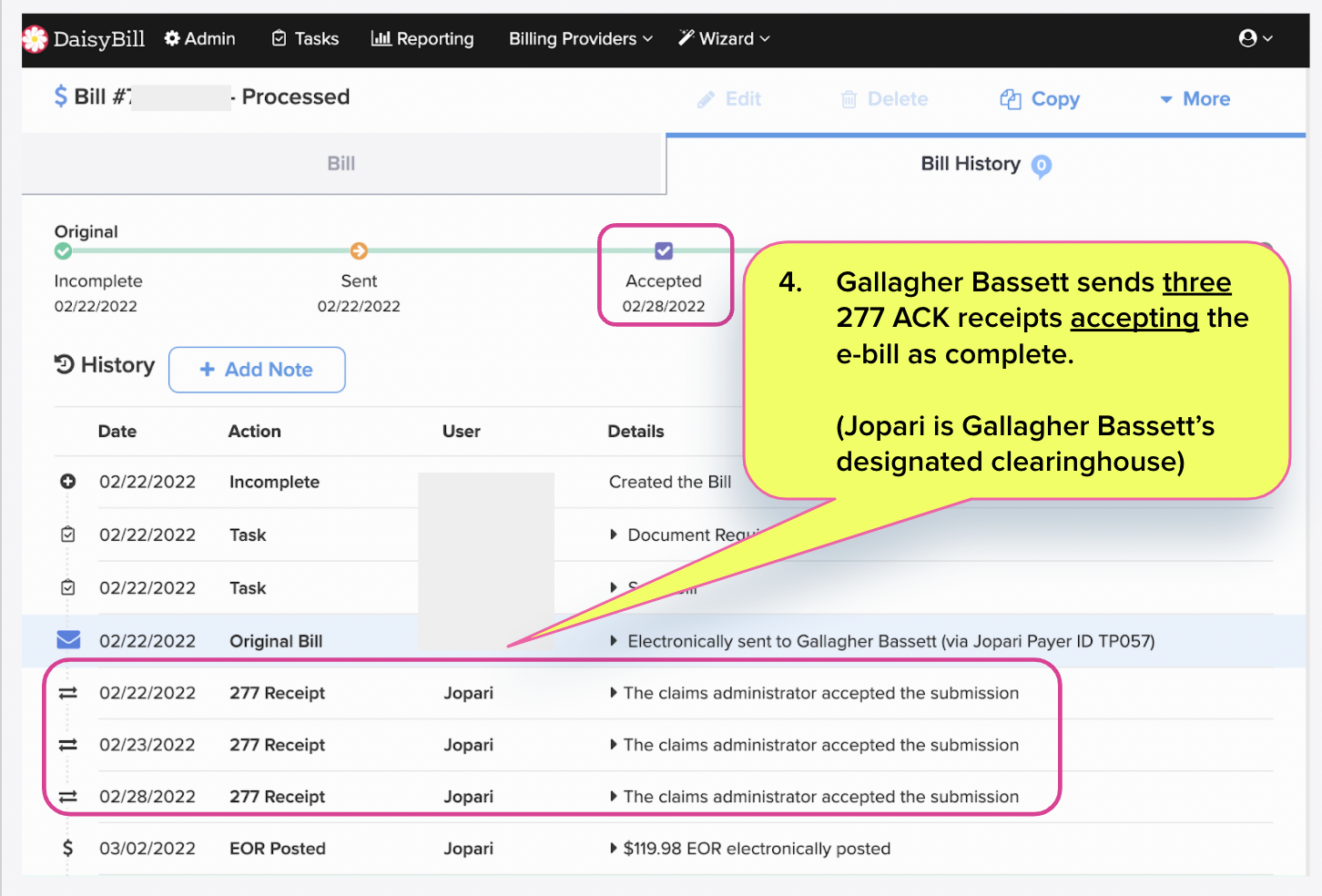Expand the Wizard menu
The width and height of the screenshot is (1322, 896).
(x=723, y=38)
